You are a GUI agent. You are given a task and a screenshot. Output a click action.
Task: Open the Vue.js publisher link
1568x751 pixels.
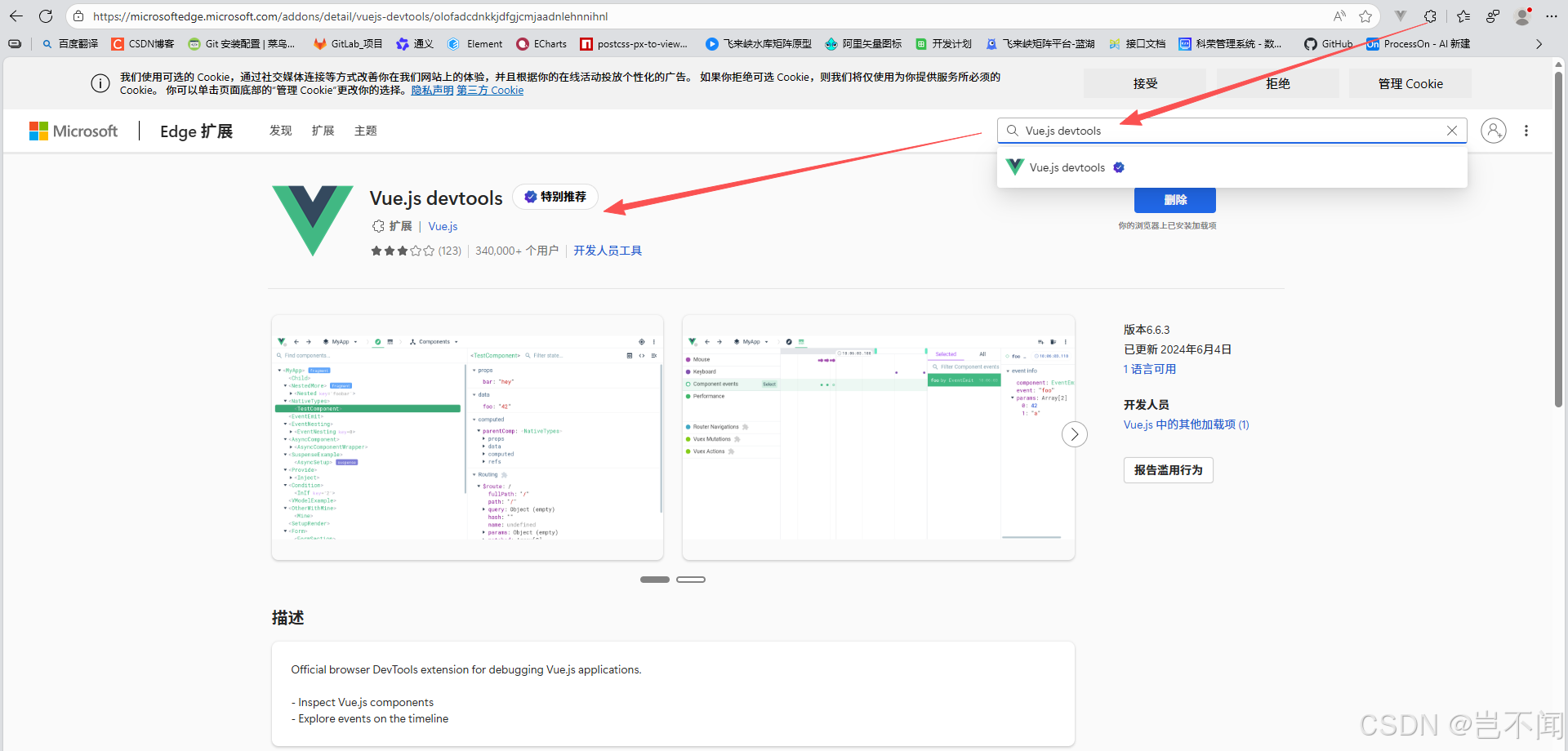pyautogui.click(x=443, y=226)
